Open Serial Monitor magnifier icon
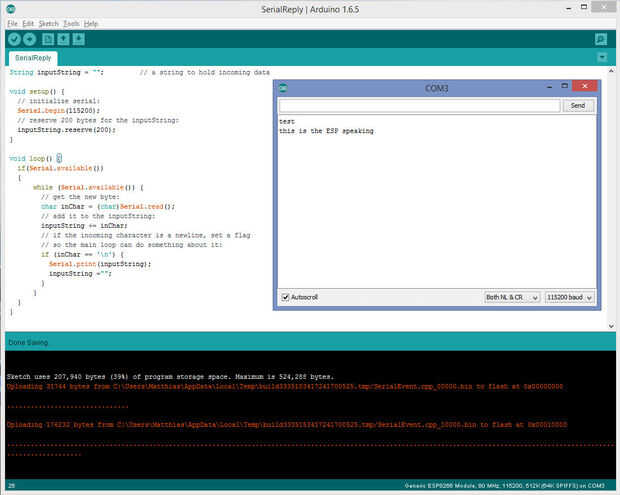 coord(601,39)
